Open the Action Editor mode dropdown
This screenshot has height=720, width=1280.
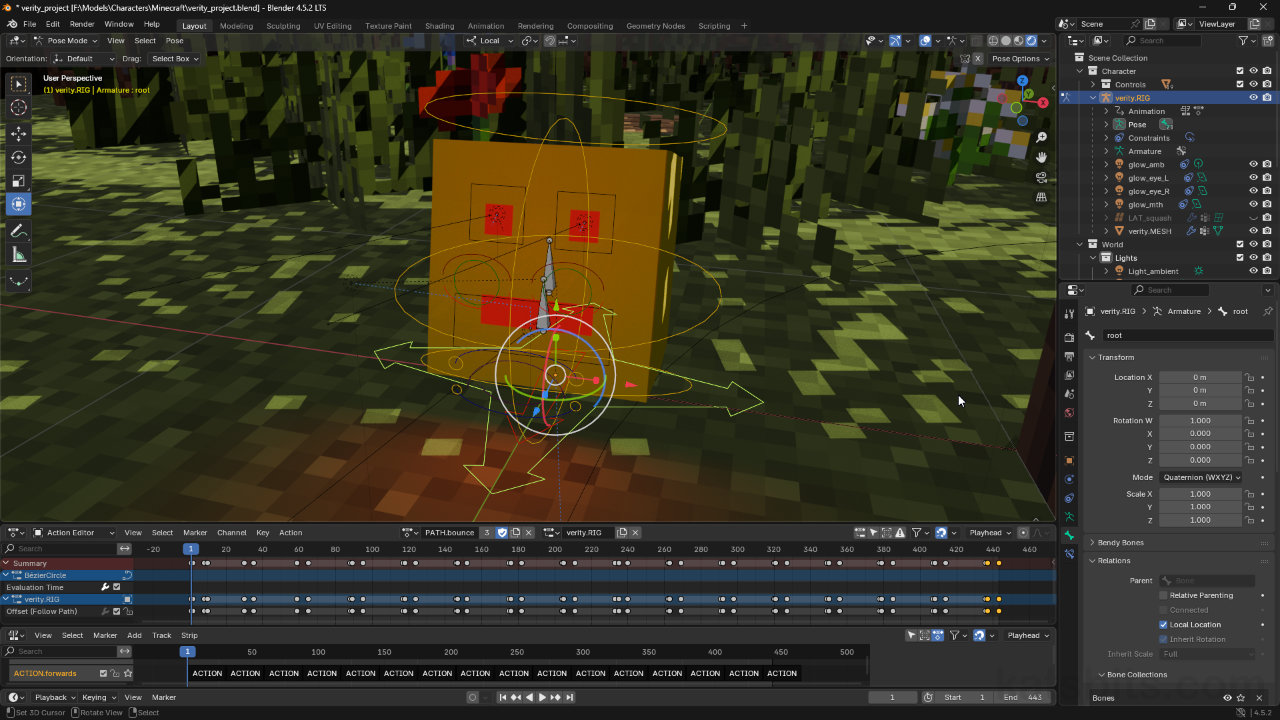(x=74, y=532)
